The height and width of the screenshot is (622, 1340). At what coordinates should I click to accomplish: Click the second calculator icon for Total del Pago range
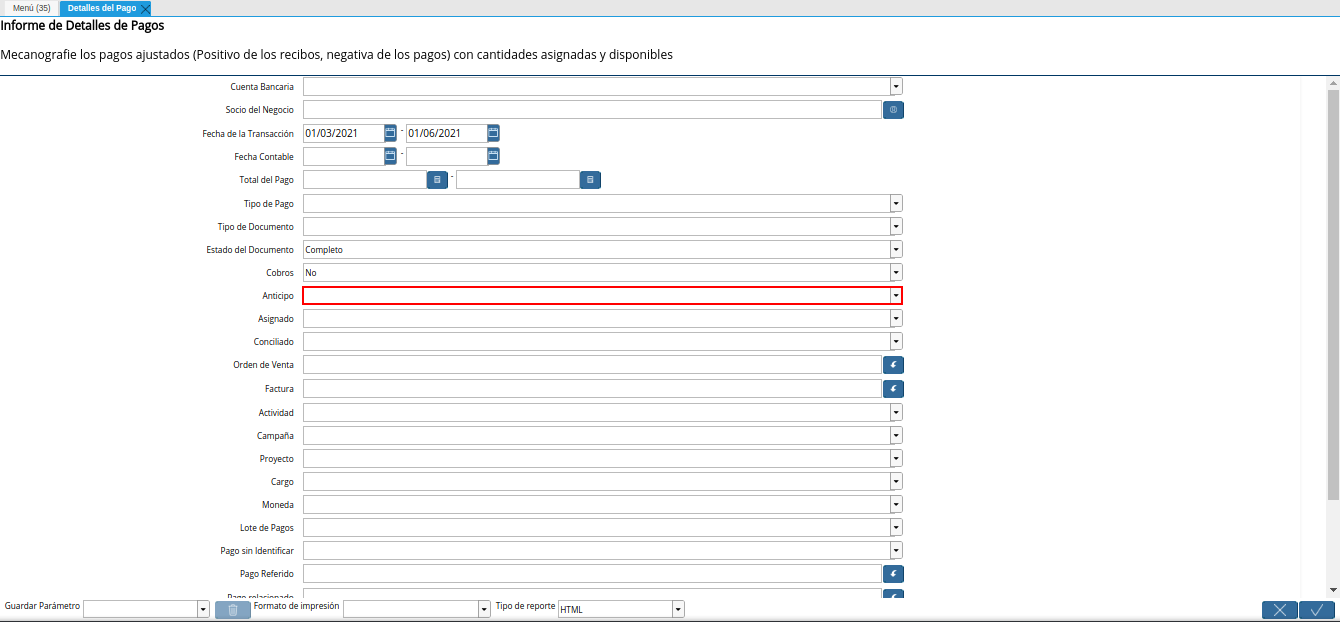point(590,180)
